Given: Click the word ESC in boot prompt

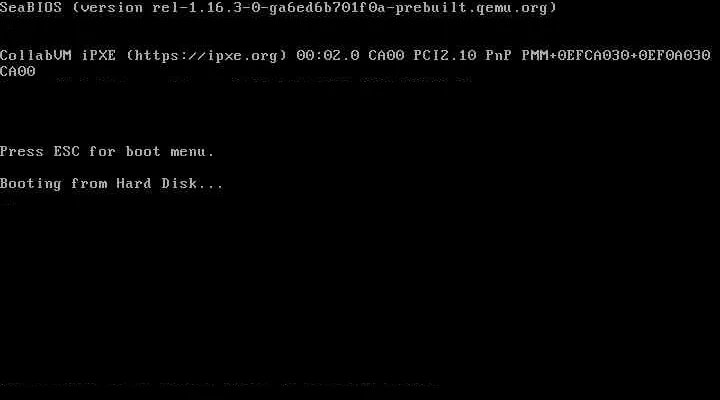Looking at the screenshot, I should click(x=67, y=152).
